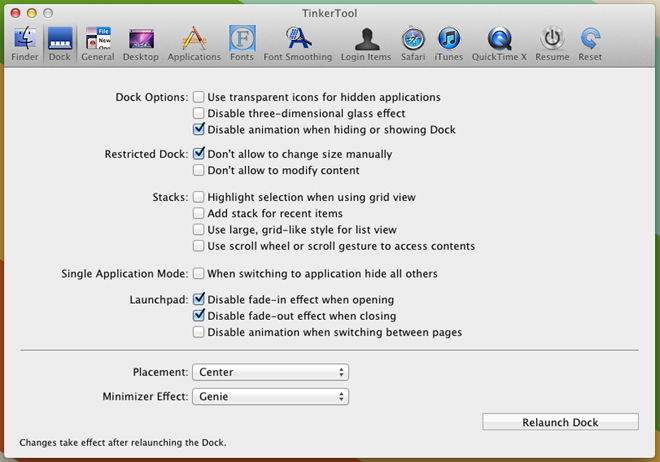660x462 pixels.
Task: Open the General settings pane
Action: [98, 44]
